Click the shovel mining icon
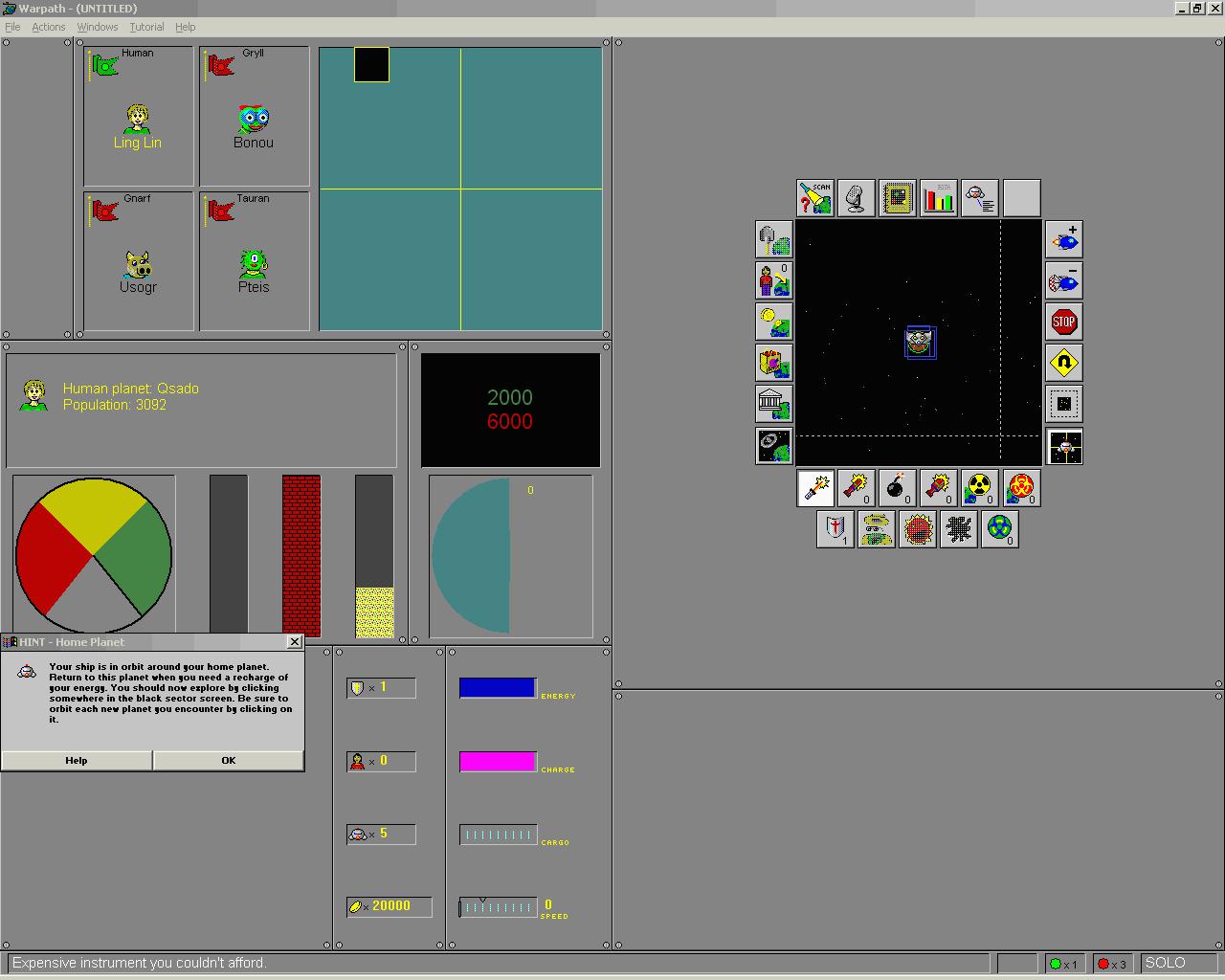 coord(773,239)
